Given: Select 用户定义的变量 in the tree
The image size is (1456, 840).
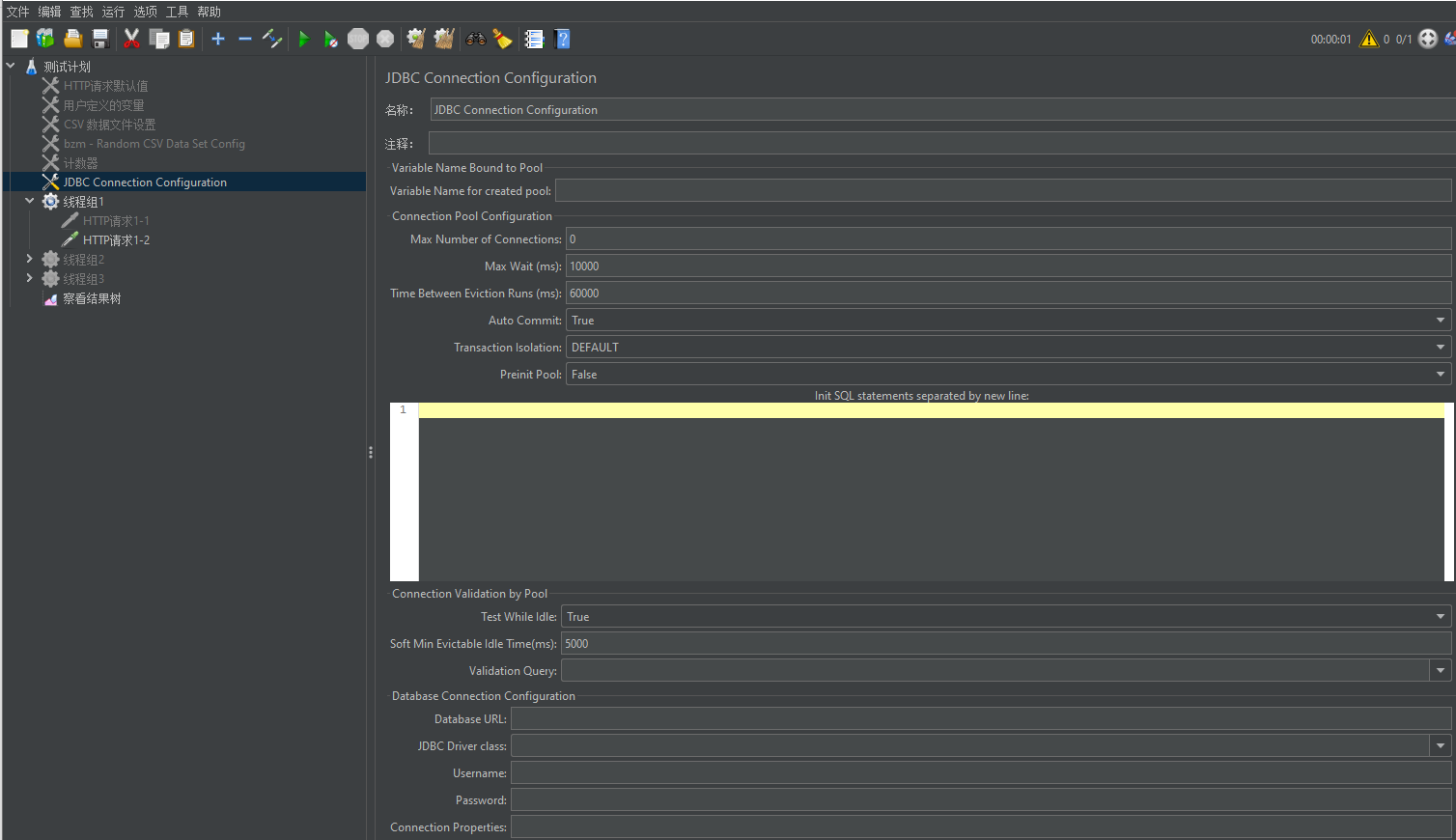Looking at the screenshot, I should [104, 105].
